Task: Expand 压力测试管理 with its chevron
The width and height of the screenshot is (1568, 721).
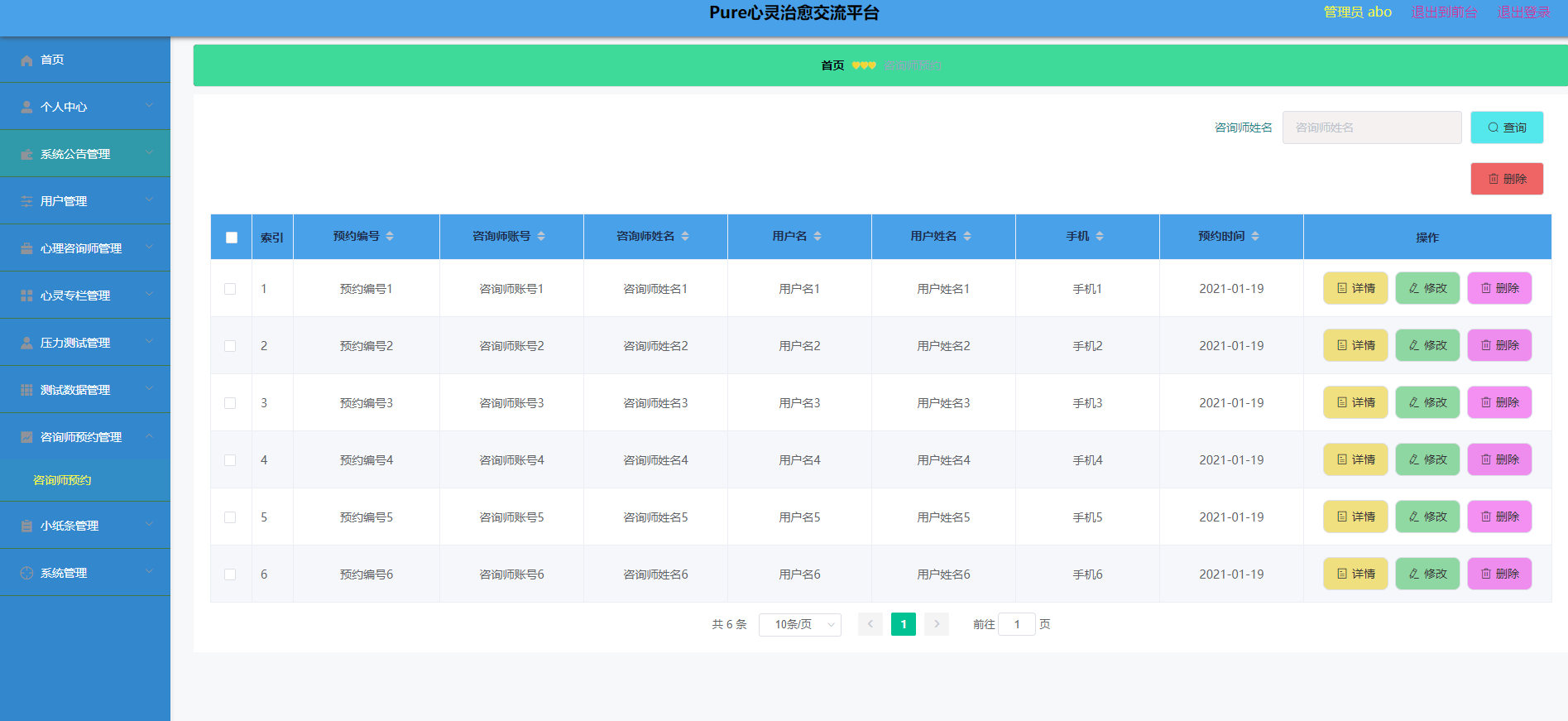Action: tap(149, 342)
